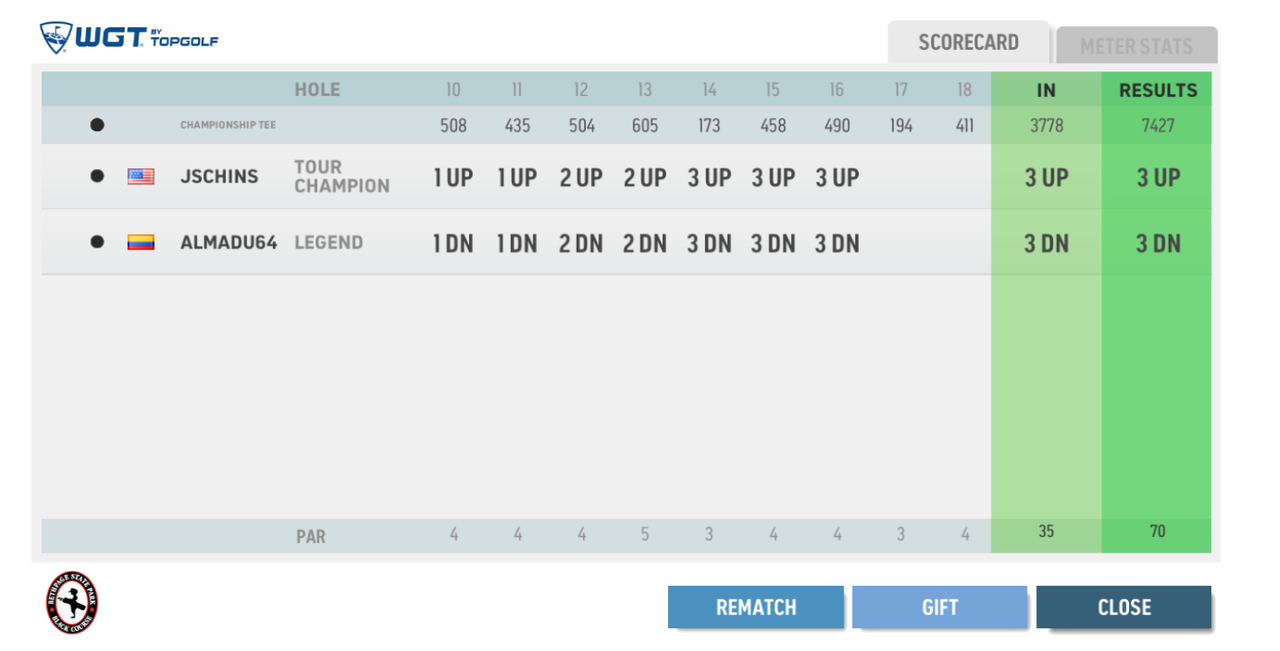The width and height of the screenshot is (1280, 651).
Task: Click hole number 14 header
Action: [x=709, y=90]
